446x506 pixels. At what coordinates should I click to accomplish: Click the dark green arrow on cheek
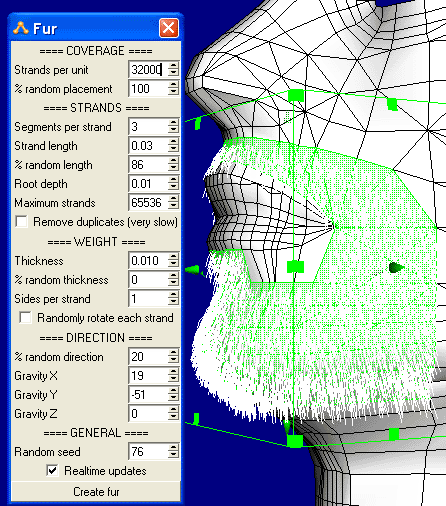[x=396, y=267]
